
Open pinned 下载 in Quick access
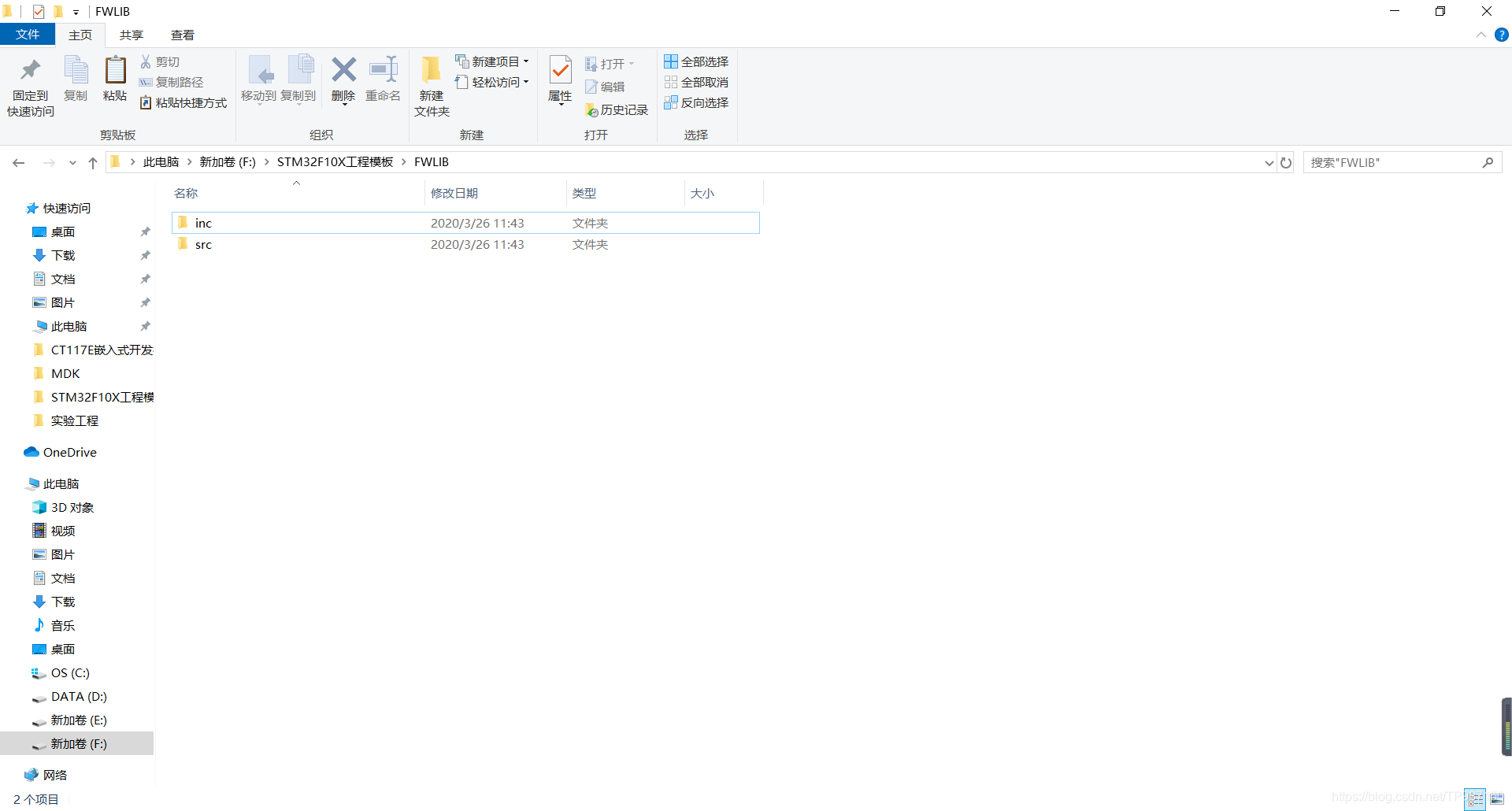click(x=63, y=255)
